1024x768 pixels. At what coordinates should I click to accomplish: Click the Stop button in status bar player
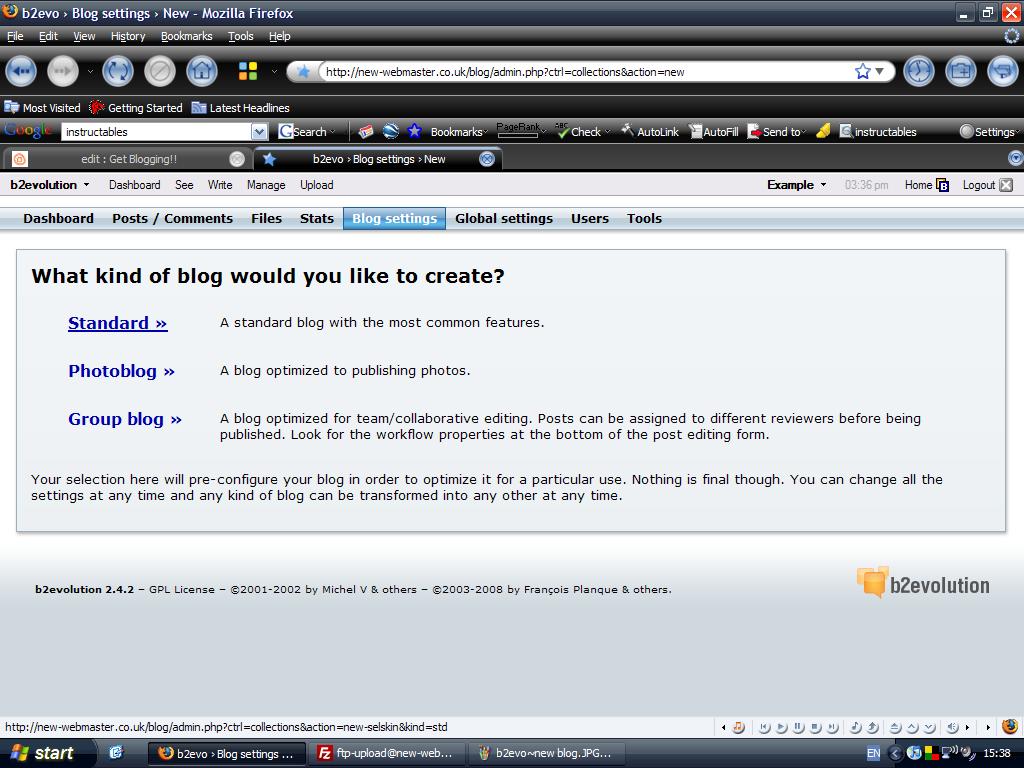[x=816, y=727]
